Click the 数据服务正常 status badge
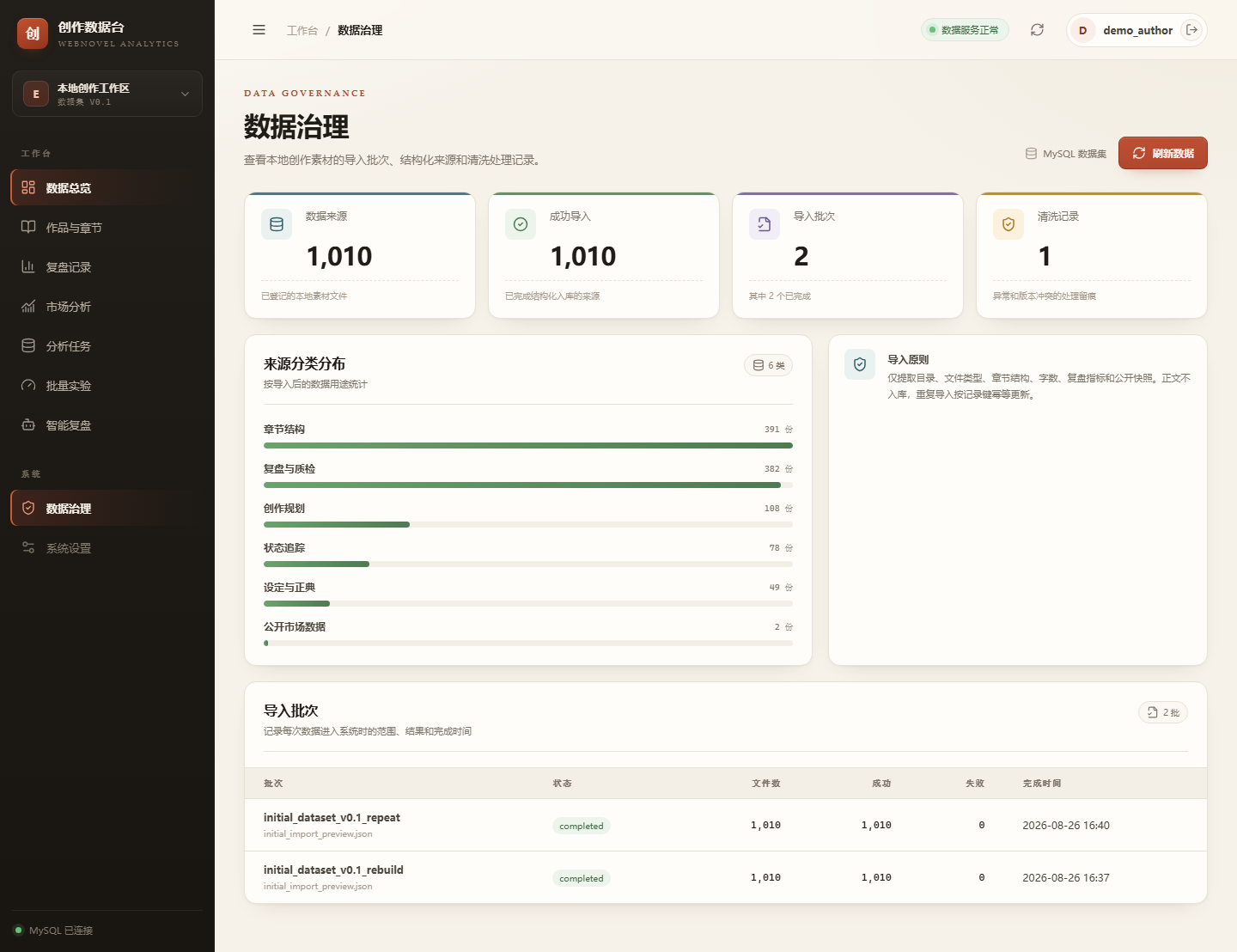The height and width of the screenshot is (952, 1237). point(965,30)
